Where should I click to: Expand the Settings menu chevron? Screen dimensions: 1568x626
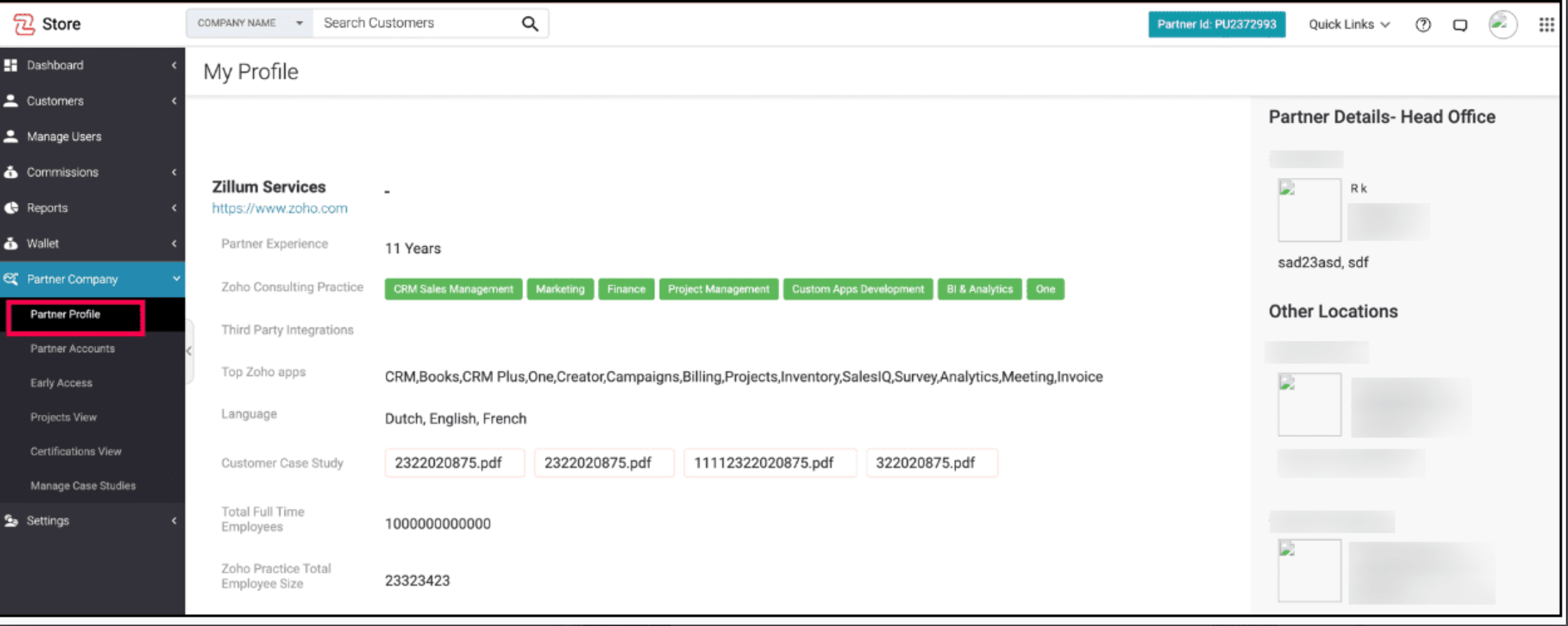[x=174, y=520]
